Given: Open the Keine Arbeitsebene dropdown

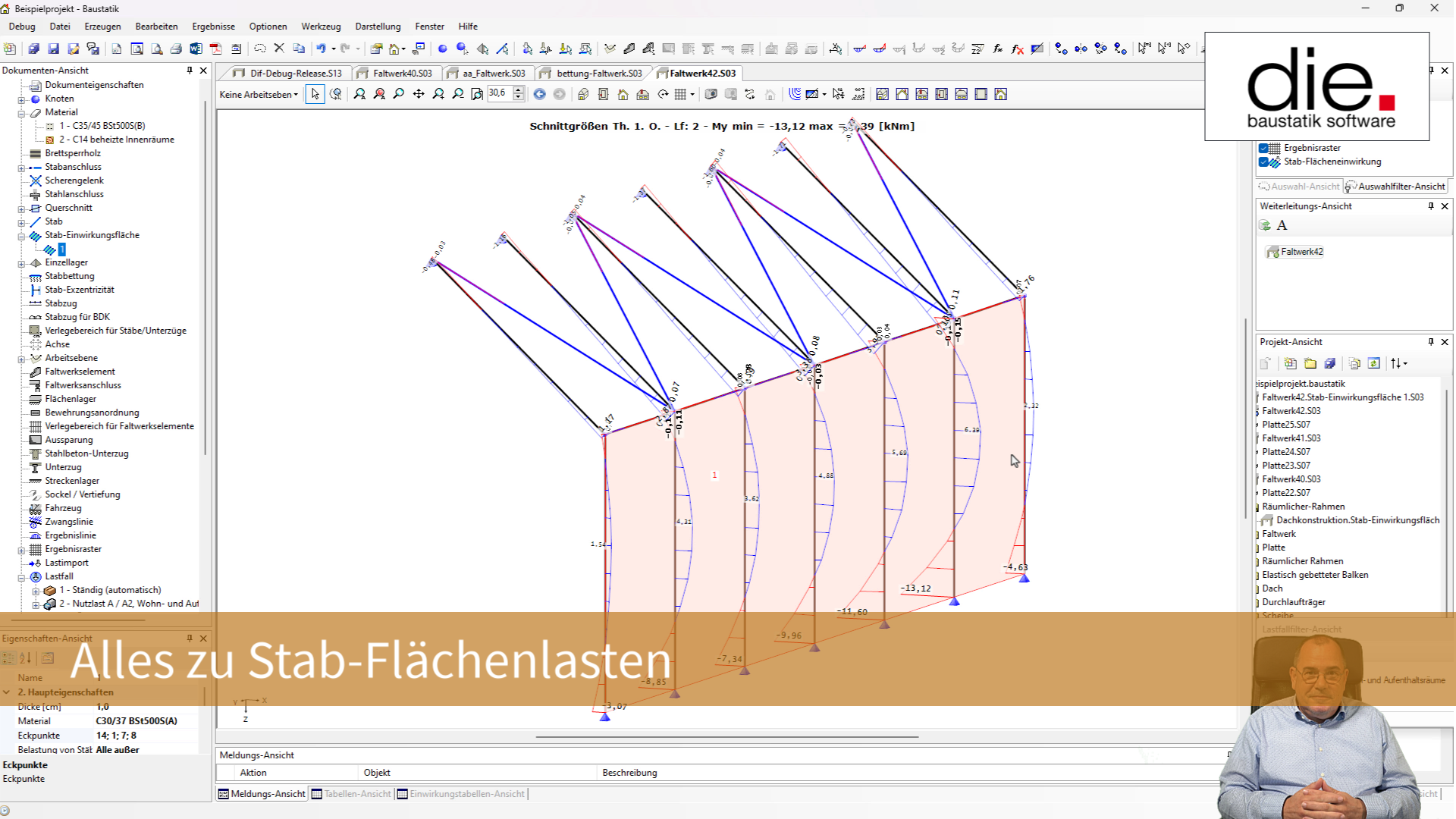Looking at the screenshot, I should click(259, 95).
